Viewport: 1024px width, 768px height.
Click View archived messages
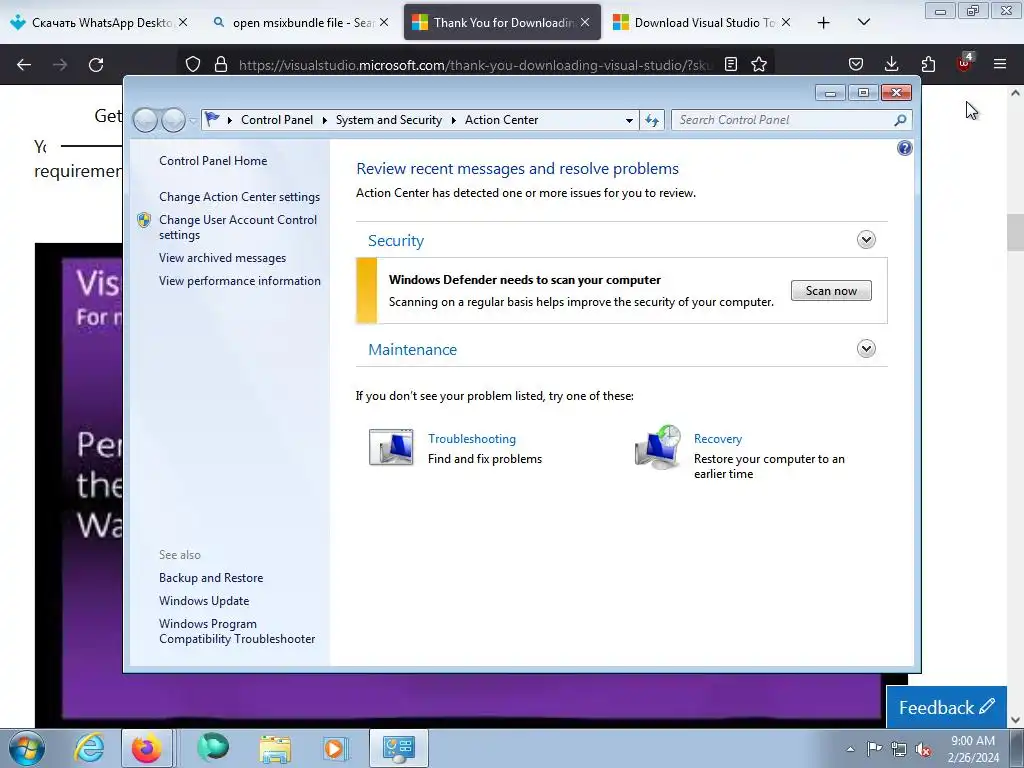[x=223, y=258]
